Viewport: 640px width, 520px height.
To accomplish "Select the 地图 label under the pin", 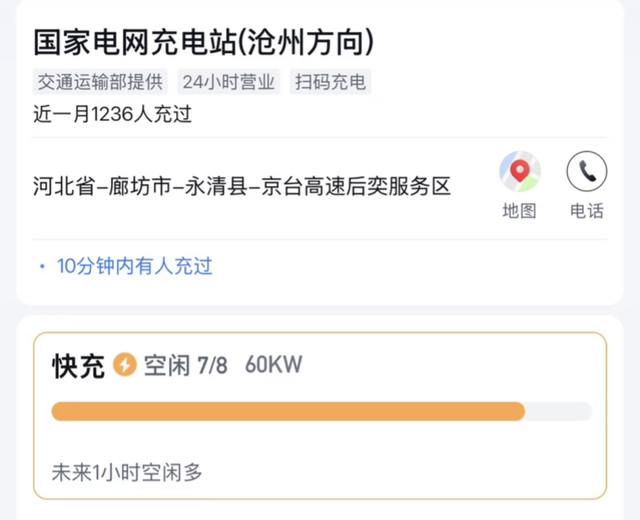I will click(x=519, y=211).
